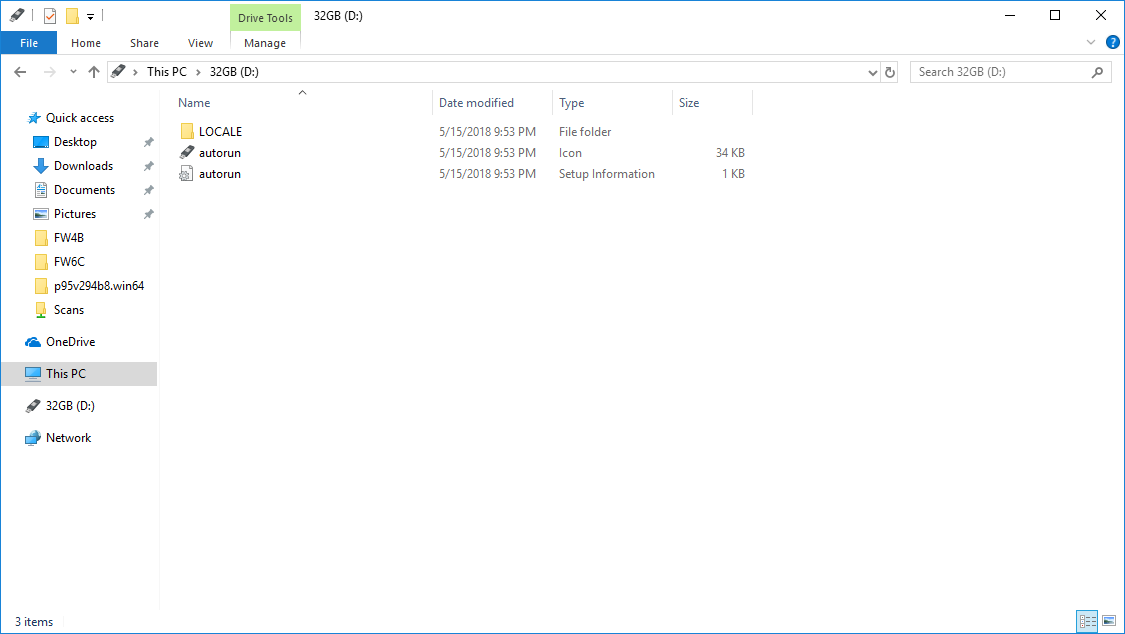Click the LOCALE date modified cell
The image size is (1125, 634).
click(487, 131)
